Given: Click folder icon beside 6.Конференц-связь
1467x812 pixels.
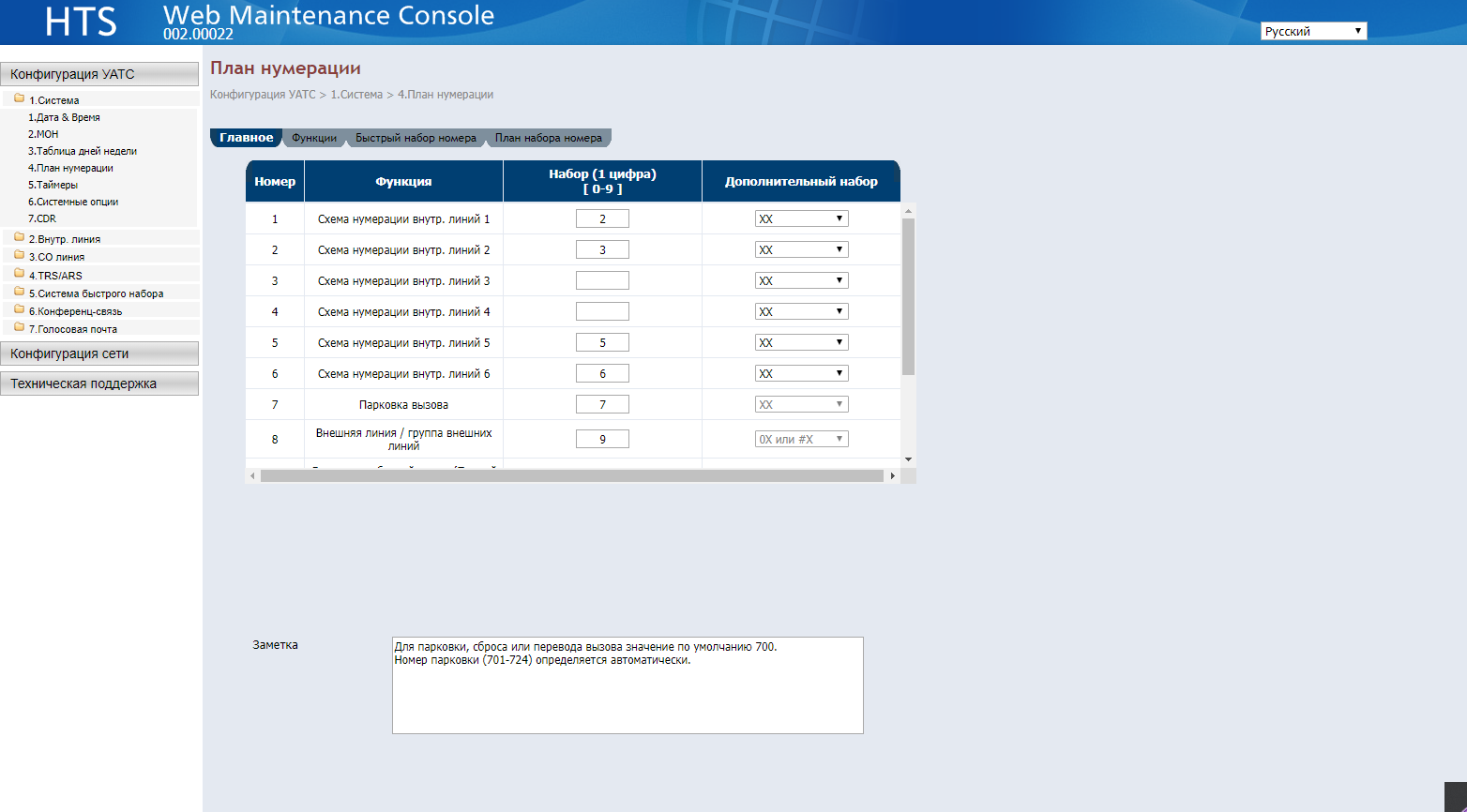Looking at the screenshot, I should [19, 309].
